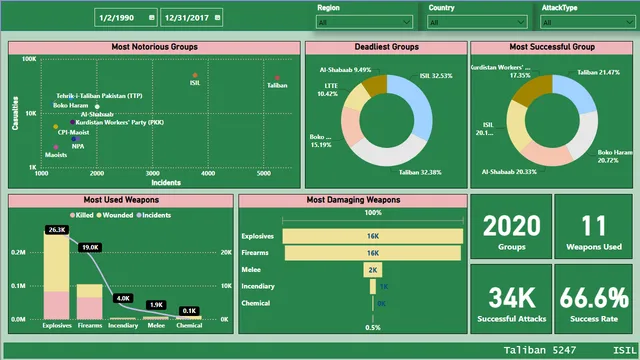Click the 0.1K data label above Chemical
This screenshot has height=360, width=640.
[189, 311]
